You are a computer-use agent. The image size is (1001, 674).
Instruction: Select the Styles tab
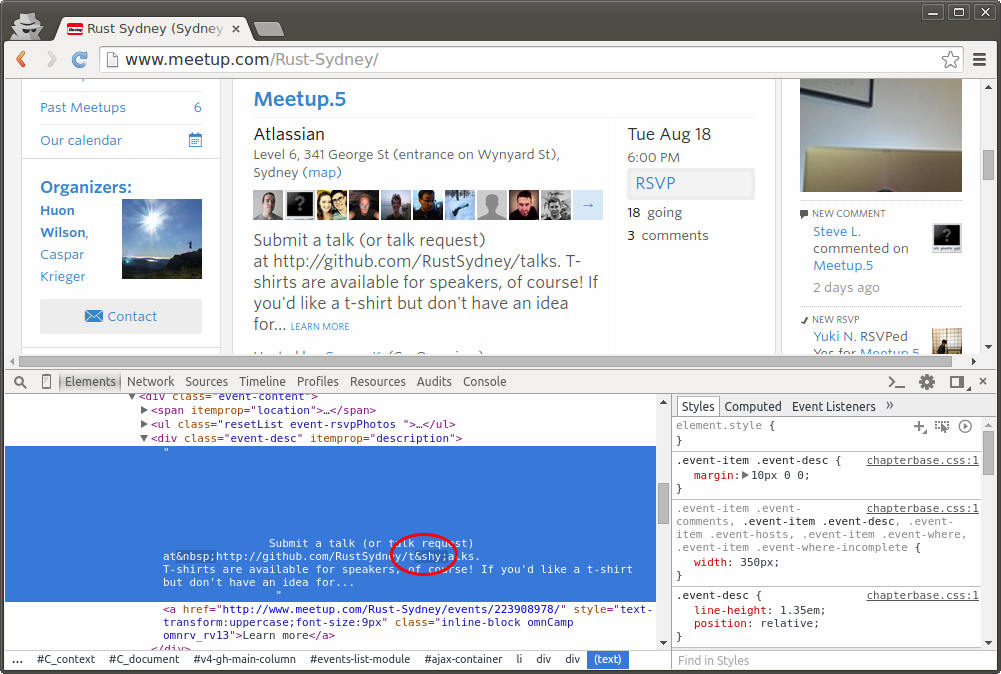click(698, 407)
